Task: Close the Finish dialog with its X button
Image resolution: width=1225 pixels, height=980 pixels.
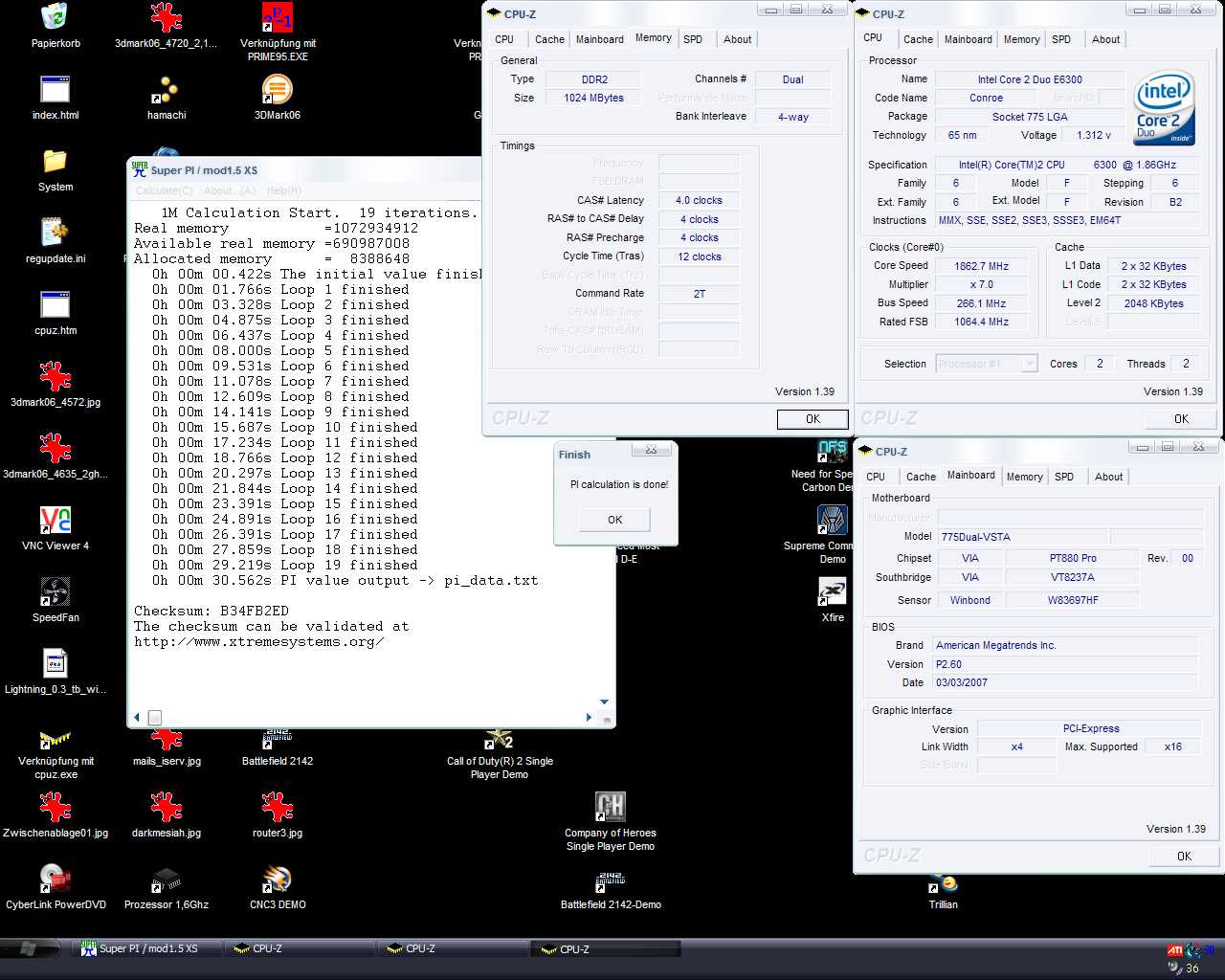Action: click(x=651, y=450)
